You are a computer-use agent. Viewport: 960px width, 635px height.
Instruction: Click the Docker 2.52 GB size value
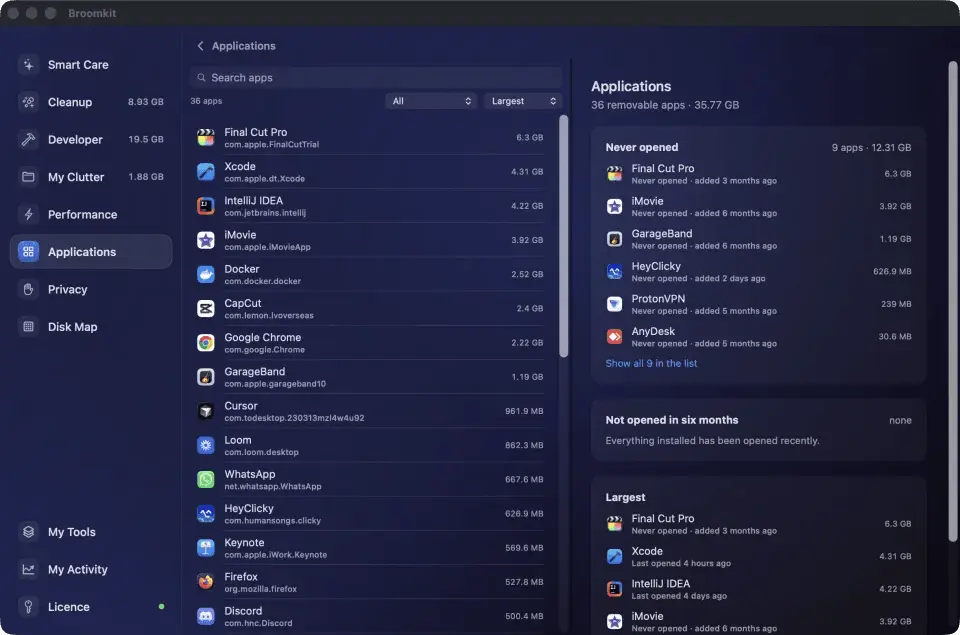pos(527,274)
